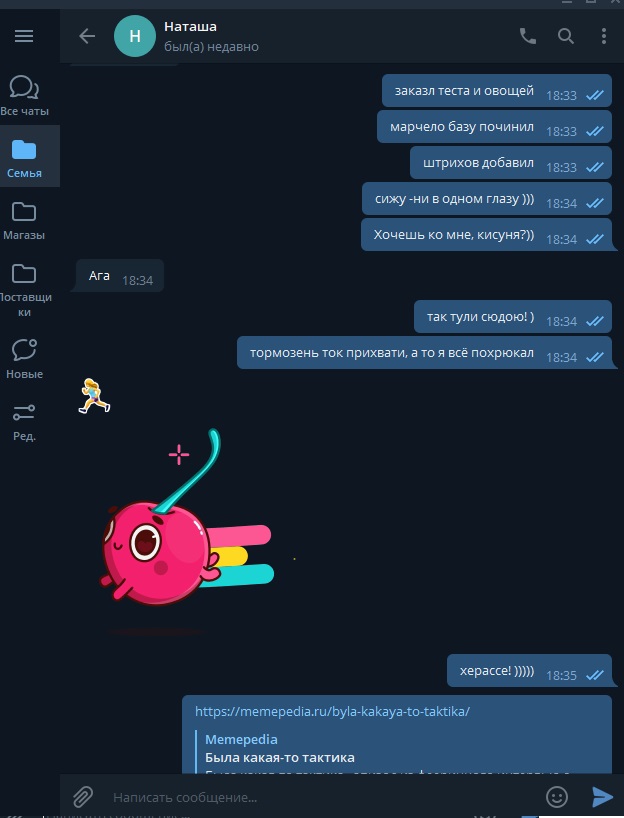Open the memepedia.ru link

(x=332, y=711)
